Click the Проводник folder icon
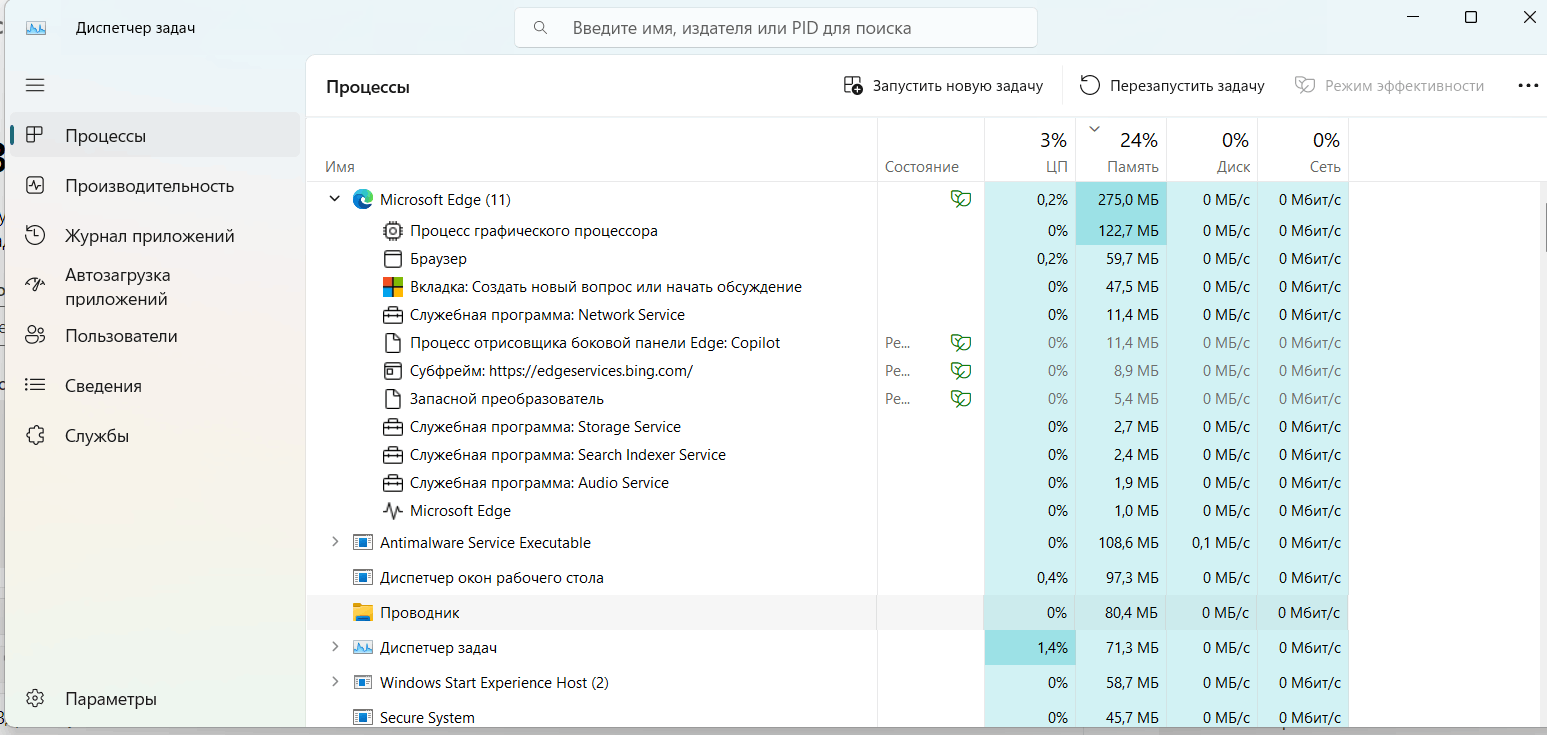 [362, 613]
